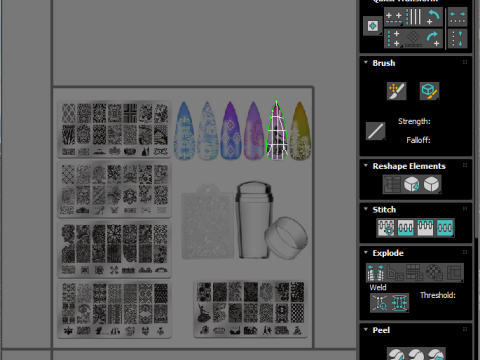Collapse the Stitch rollout

(x=366, y=209)
